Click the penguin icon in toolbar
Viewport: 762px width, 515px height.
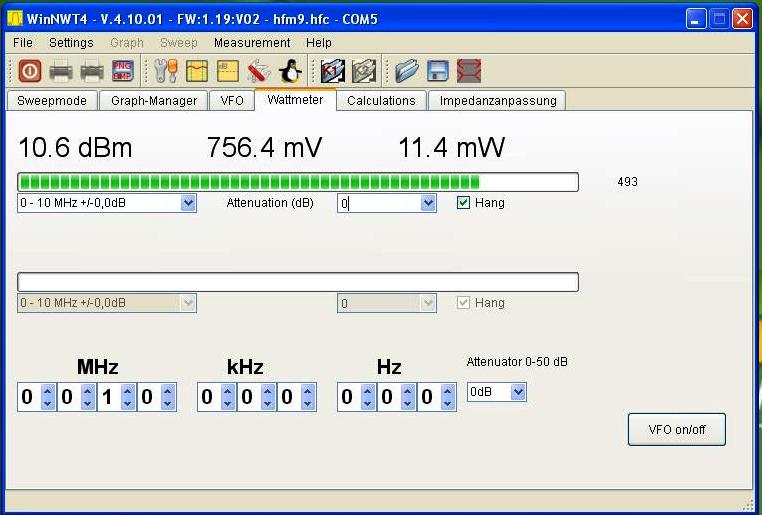[289, 71]
